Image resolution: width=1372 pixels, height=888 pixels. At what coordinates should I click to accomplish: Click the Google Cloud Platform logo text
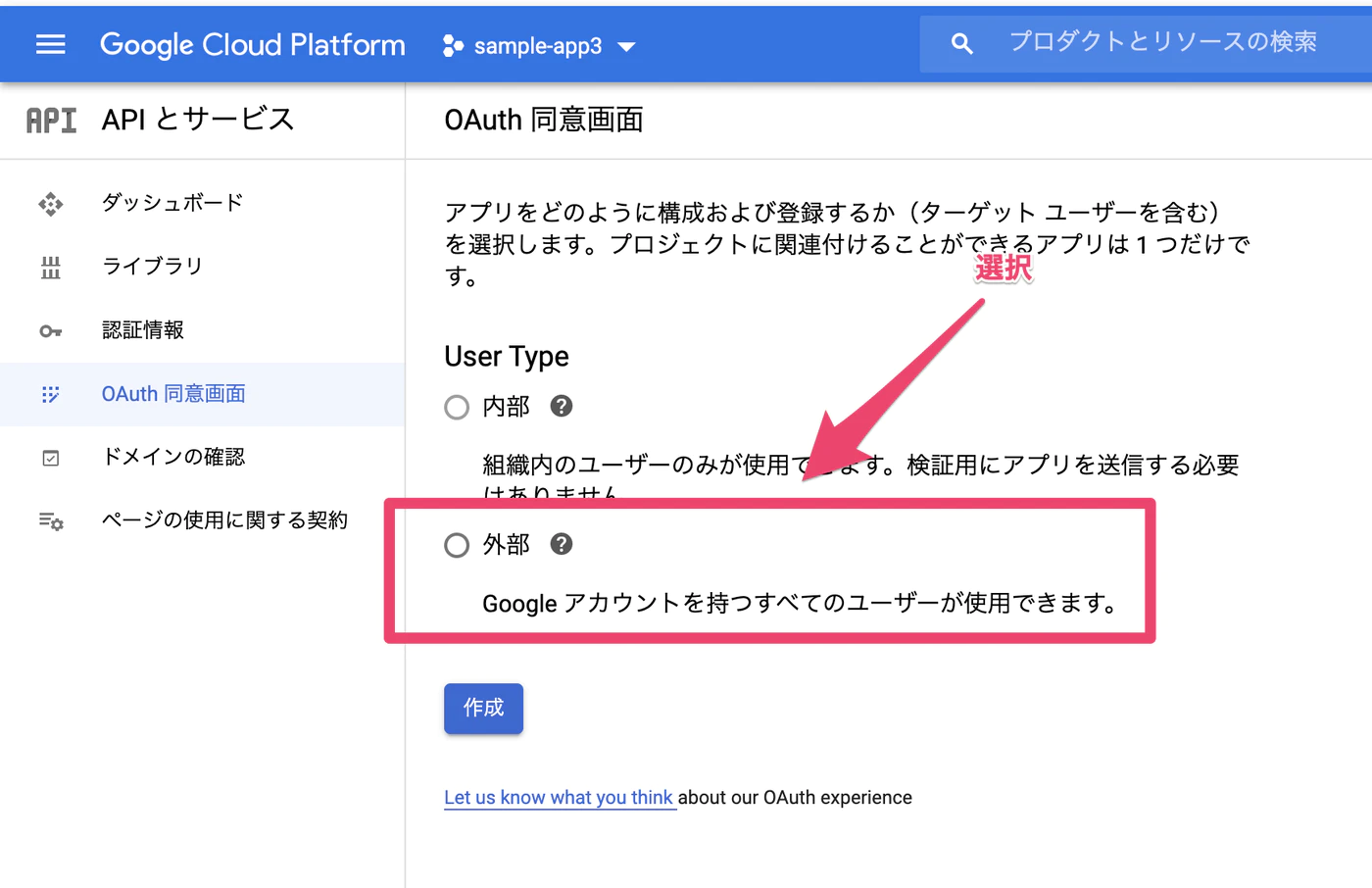pyautogui.click(x=253, y=45)
